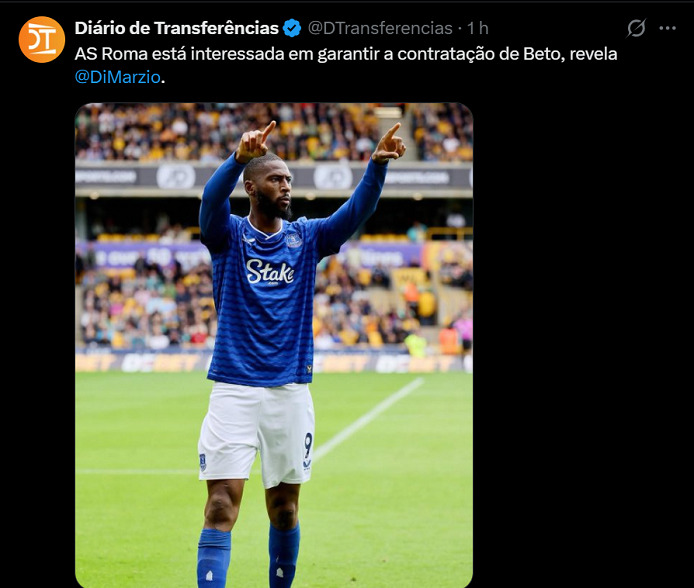Open the 1 h timestamp link
This screenshot has height=588, width=694.
[x=478, y=28]
